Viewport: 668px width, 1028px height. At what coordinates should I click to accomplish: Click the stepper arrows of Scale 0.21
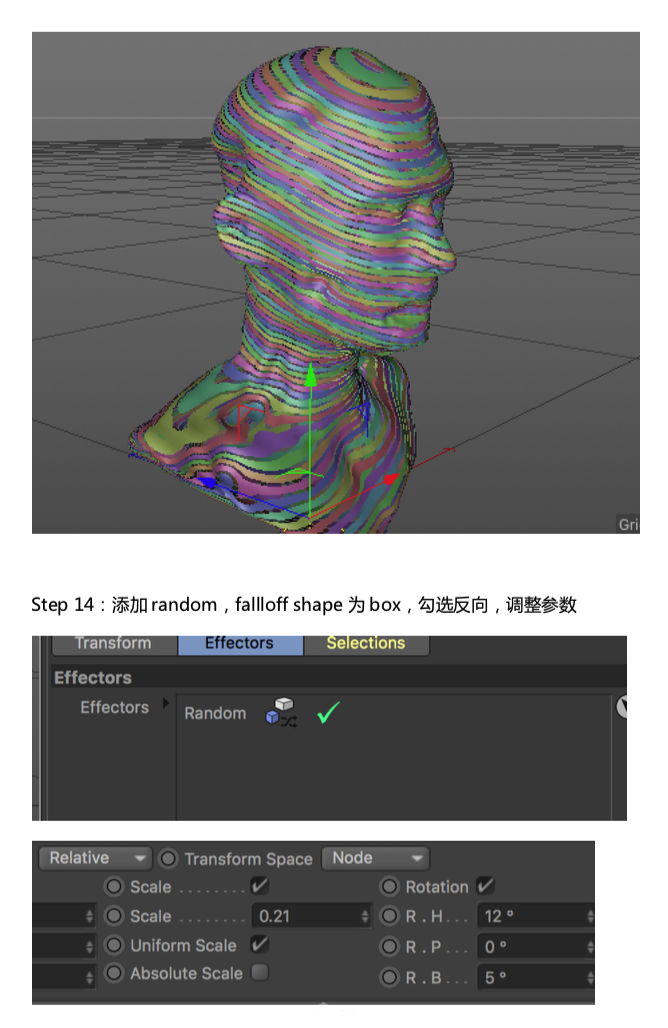[366, 917]
